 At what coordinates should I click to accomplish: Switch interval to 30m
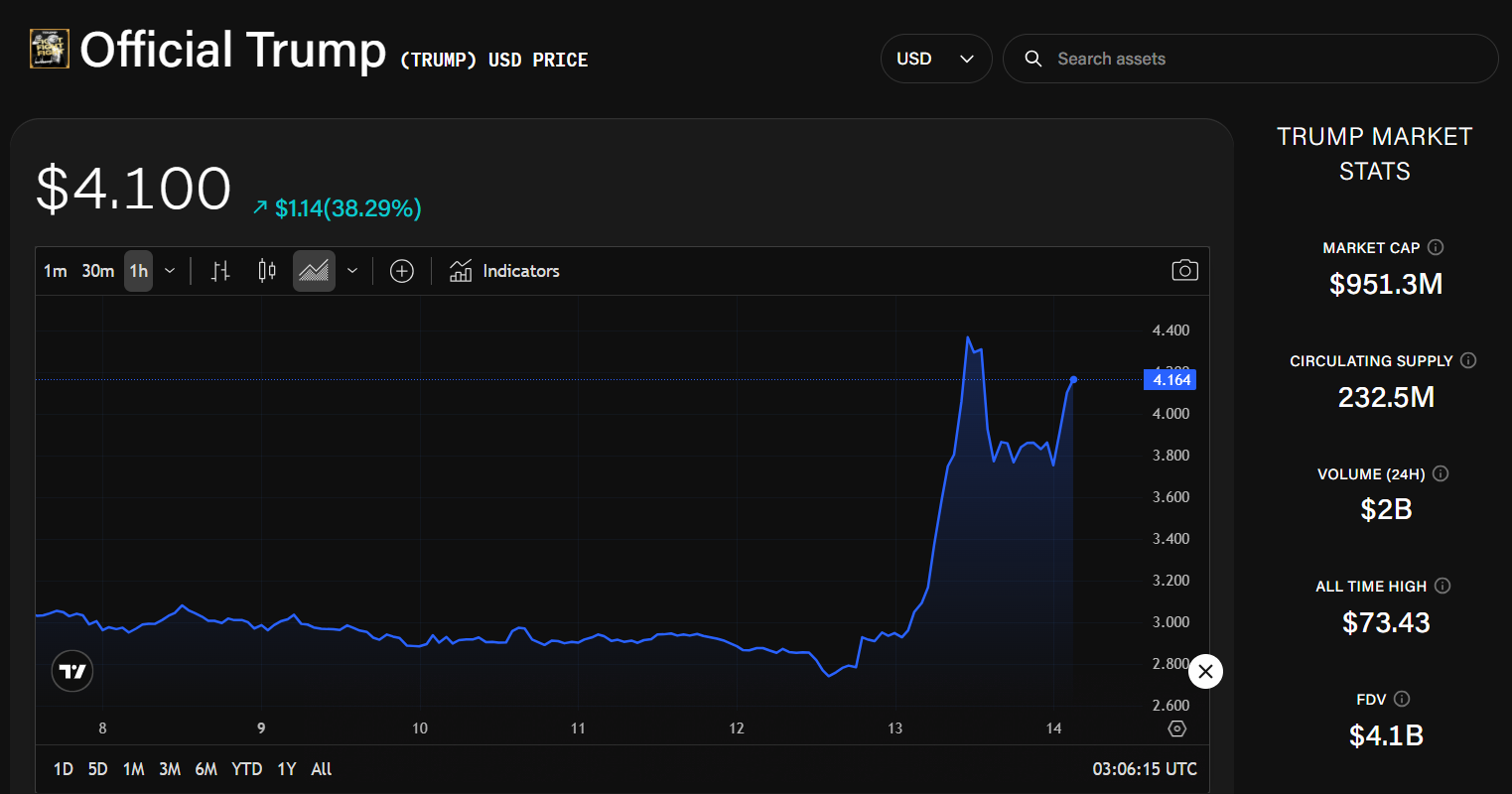point(98,271)
